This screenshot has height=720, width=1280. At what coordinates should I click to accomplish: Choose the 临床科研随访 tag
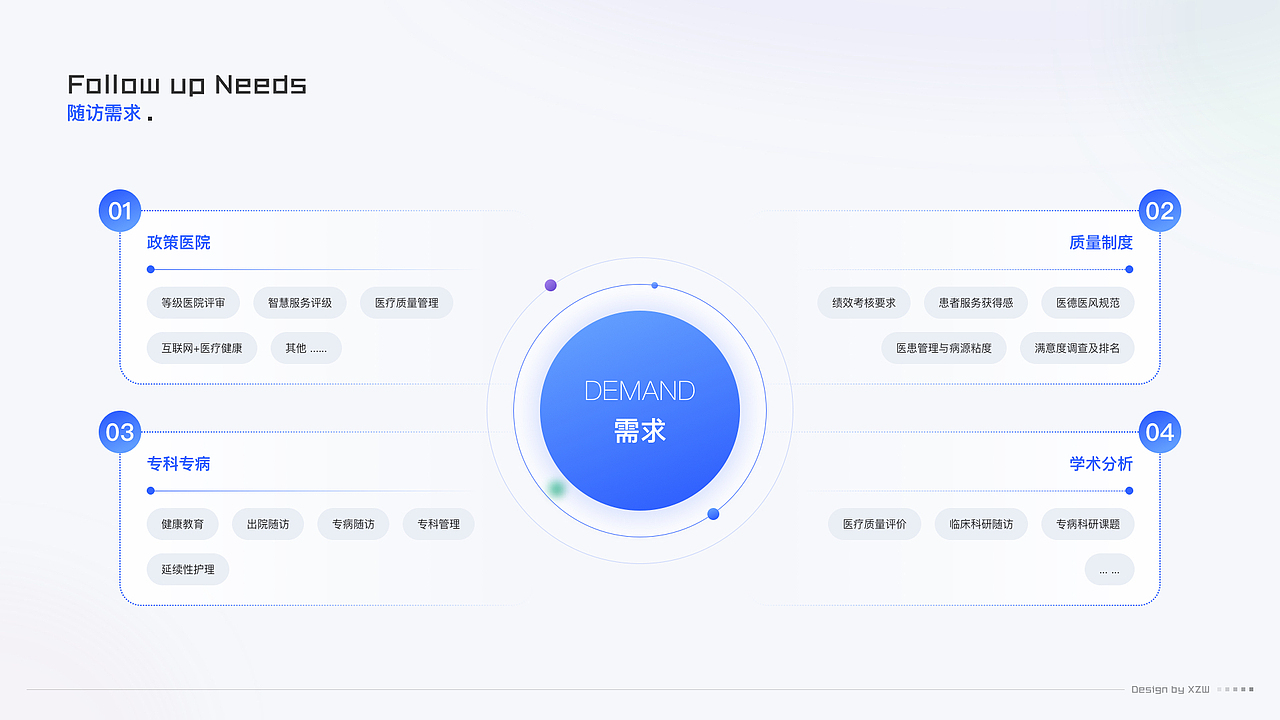(981, 524)
